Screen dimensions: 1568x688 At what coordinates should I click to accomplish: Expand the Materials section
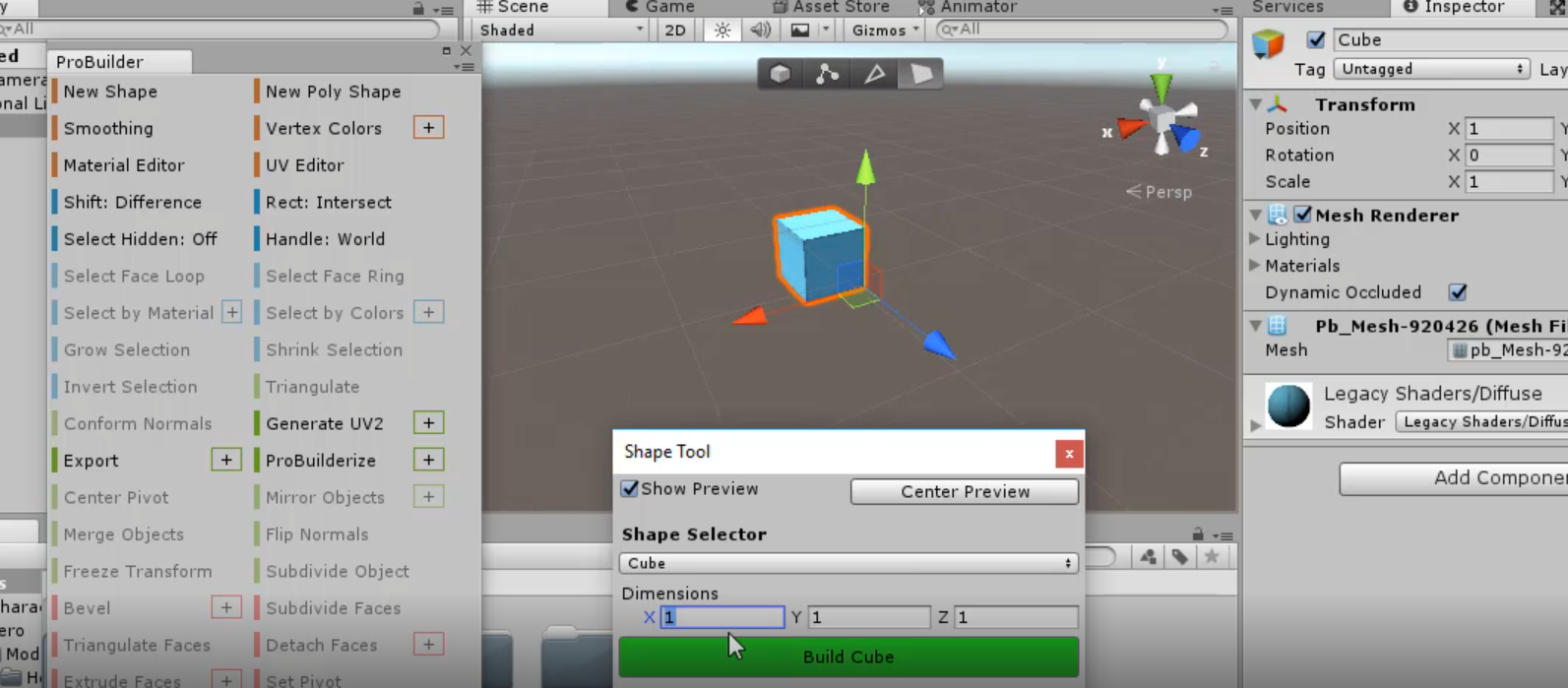(1254, 265)
